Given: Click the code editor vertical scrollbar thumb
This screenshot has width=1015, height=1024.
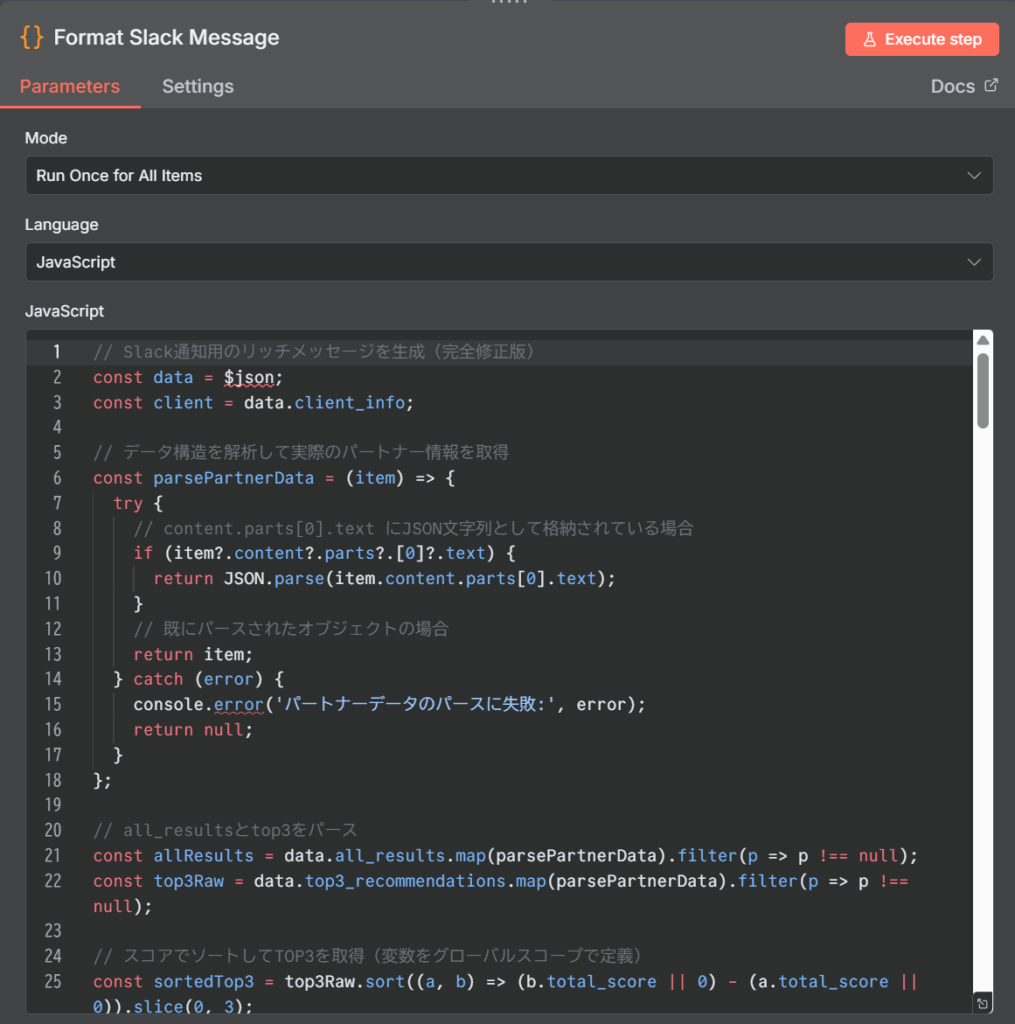Looking at the screenshot, I should [982, 390].
